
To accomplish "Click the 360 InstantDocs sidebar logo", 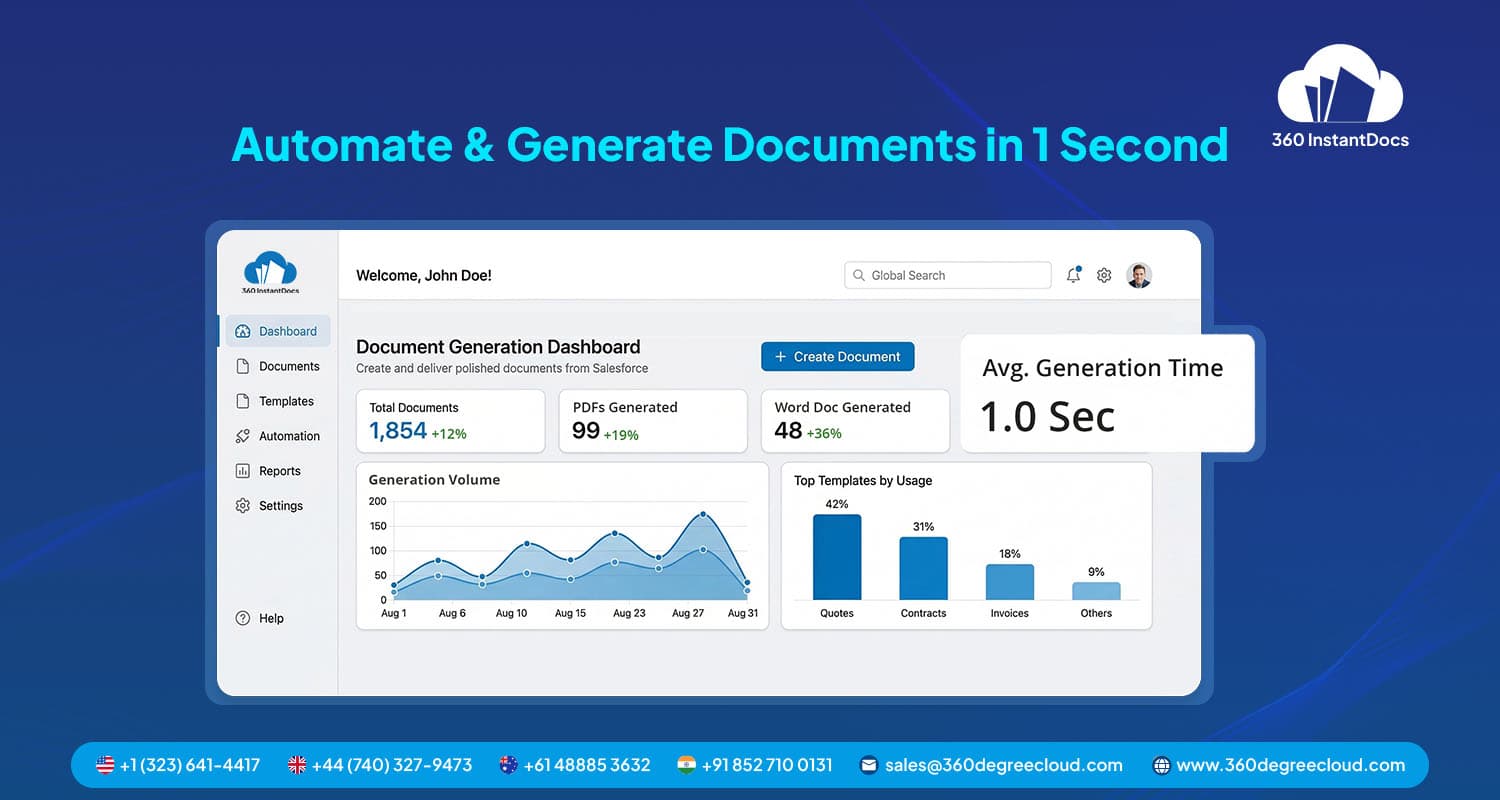I will 270,273.
